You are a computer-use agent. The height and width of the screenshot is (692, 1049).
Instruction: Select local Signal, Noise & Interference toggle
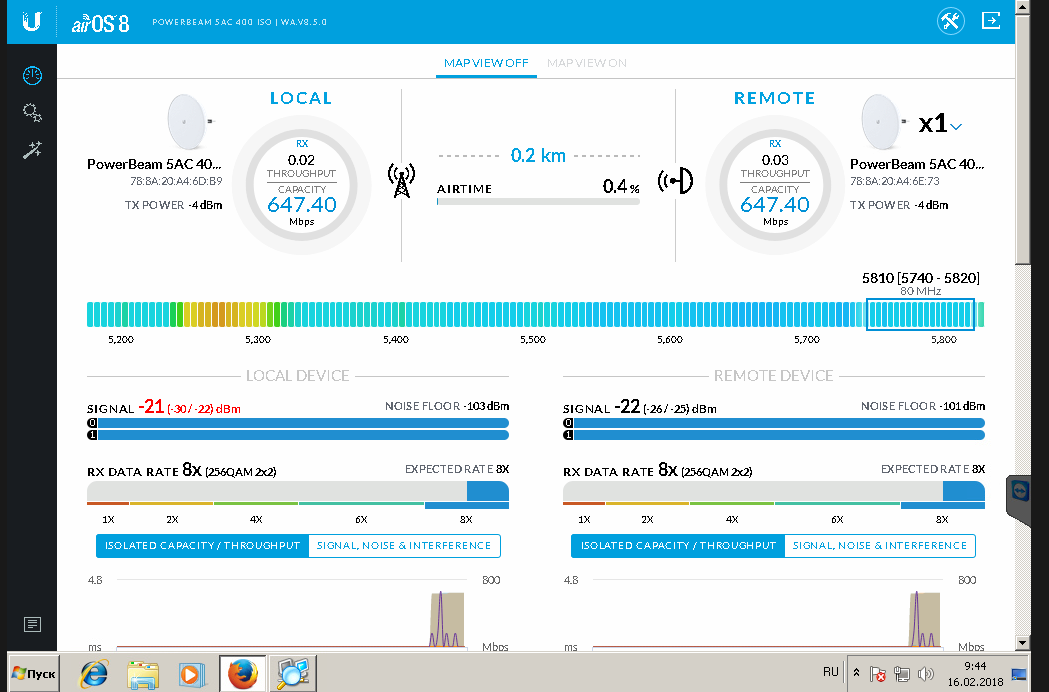(x=404, y=545)
